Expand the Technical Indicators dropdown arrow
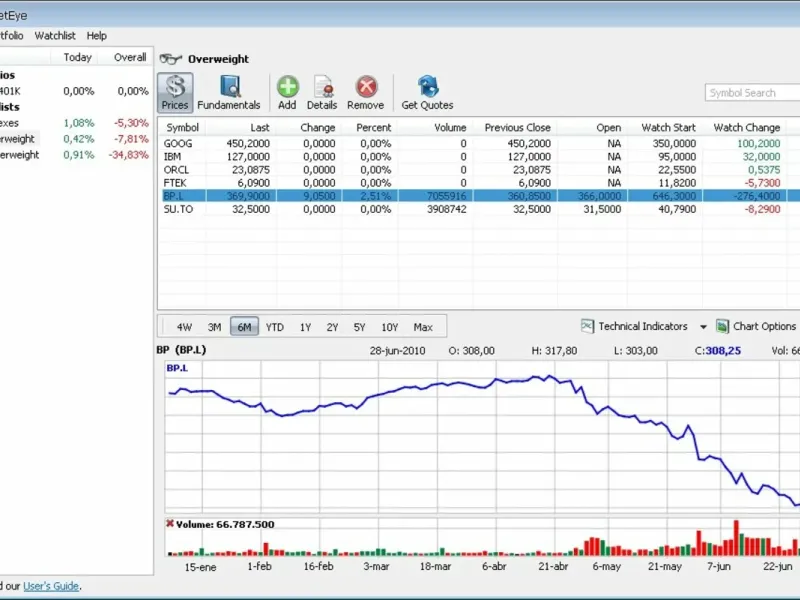800x600 pixels. tap(703, 327)
